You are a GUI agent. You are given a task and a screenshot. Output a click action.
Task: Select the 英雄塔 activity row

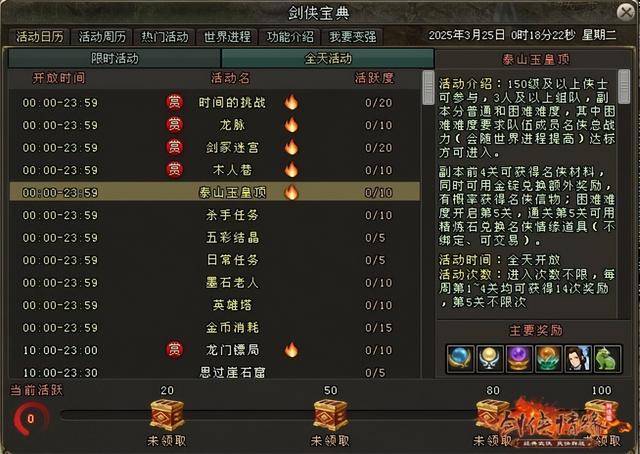215,305
